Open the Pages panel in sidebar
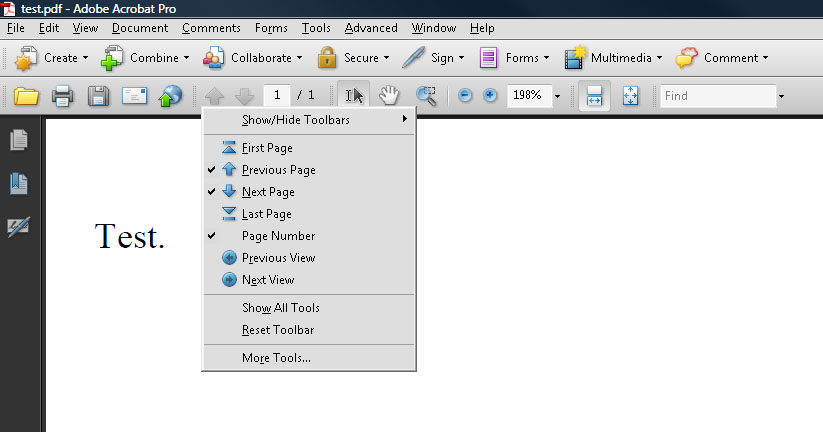The height and width of the screenshot is (432, 823). click(19, 140)
